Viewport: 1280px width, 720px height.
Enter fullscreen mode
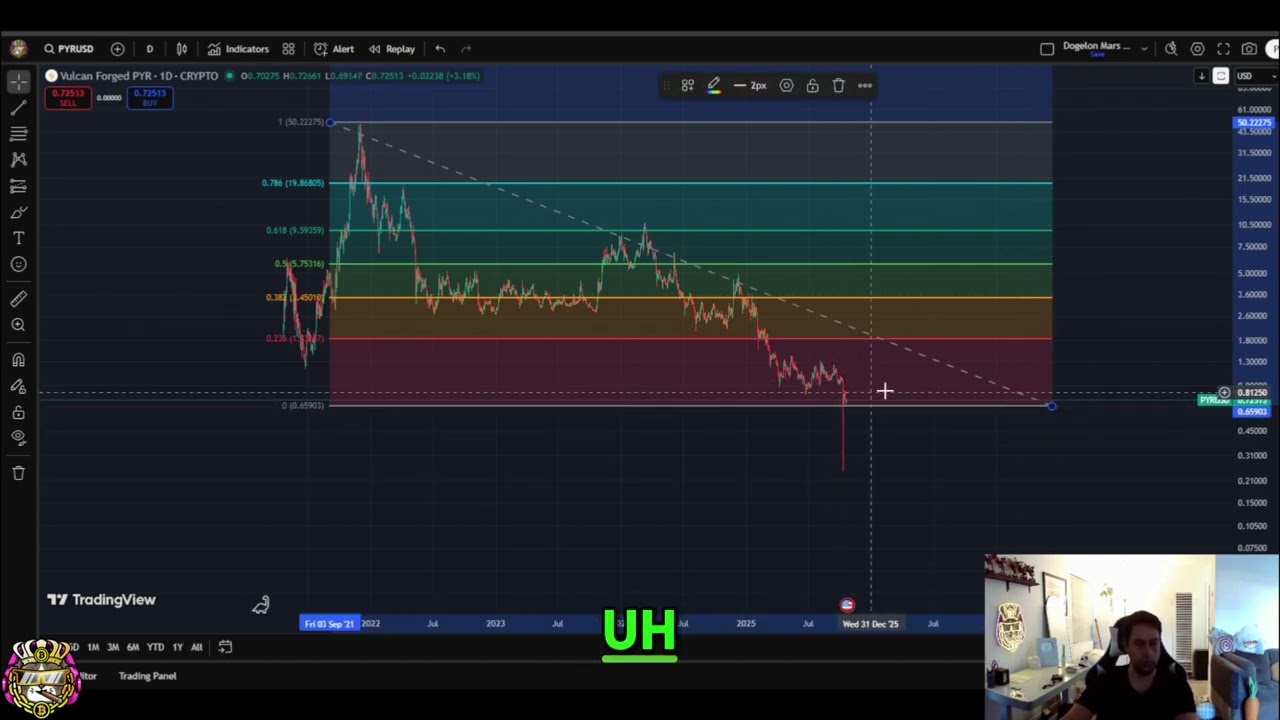click(x=1223, y=49)
